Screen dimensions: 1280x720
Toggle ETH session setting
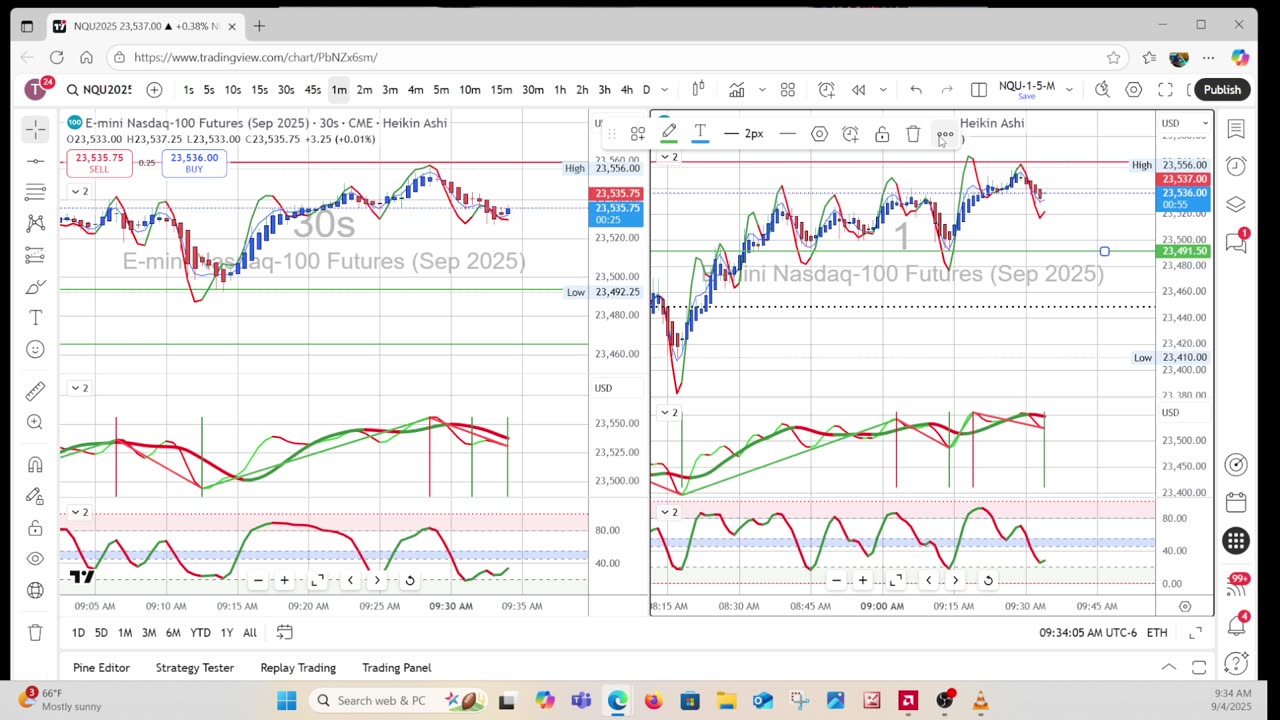pos(1157,632)
